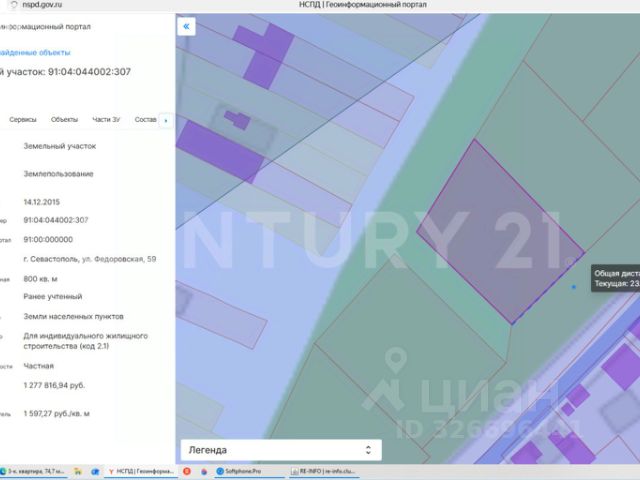Screen dimensions: 640x480
Task: Switch to the Объекты tab
Action: point(64,120)
